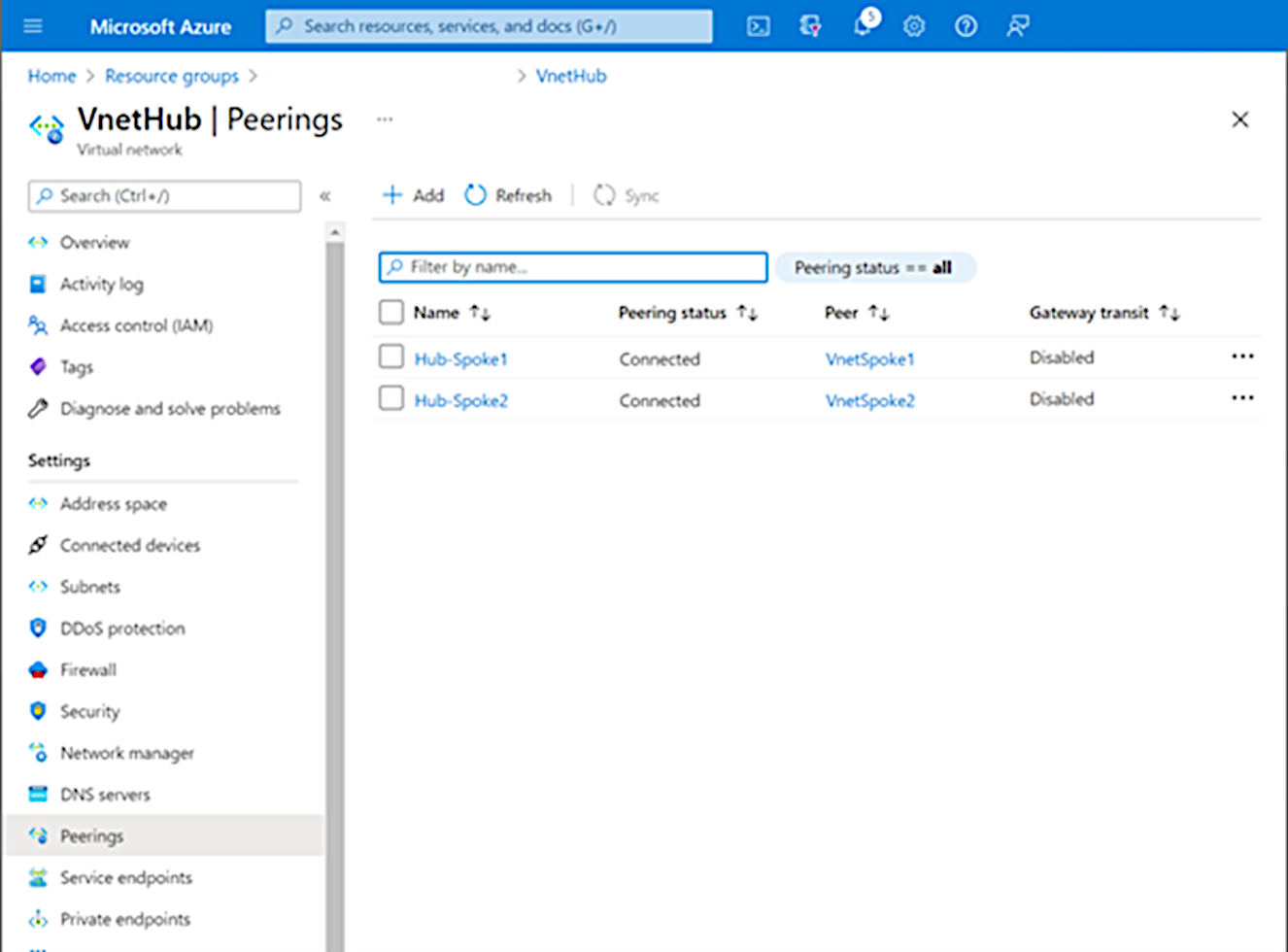Open portal settings gear icon
The image size is (1288, 952).
[x=914, y=26]
